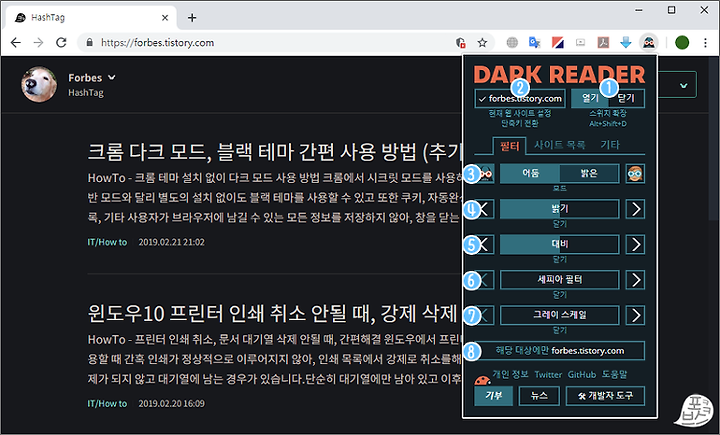This screenshot has width=720, height=435.
Task: Open a new browser tab
Action: coord(192,18)
